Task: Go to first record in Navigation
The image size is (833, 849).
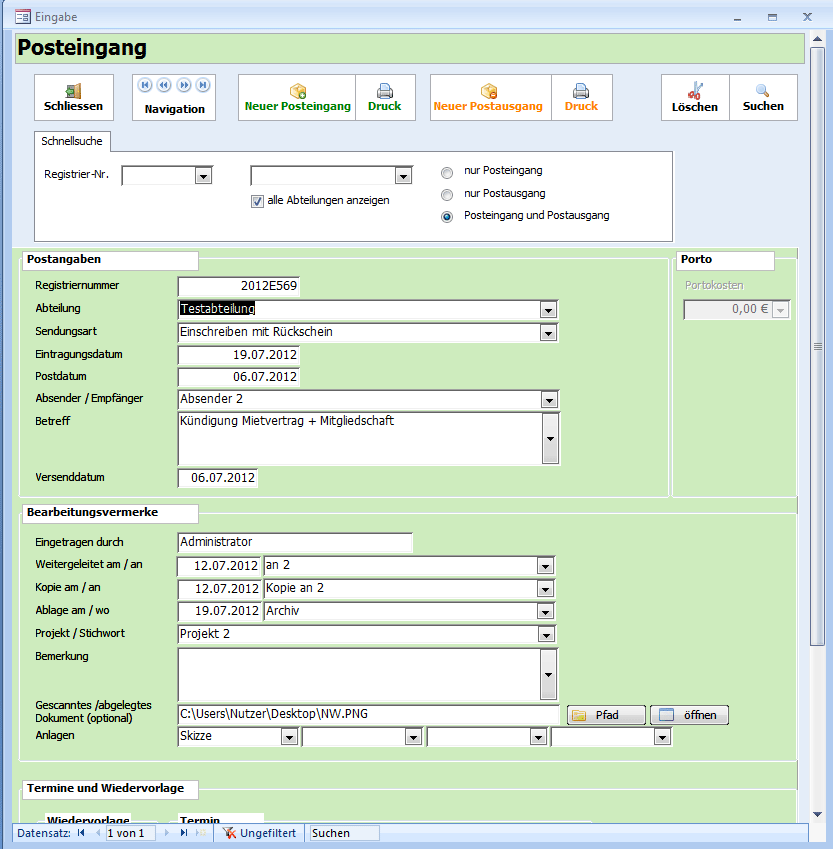Action: click(x=145, y=85)
